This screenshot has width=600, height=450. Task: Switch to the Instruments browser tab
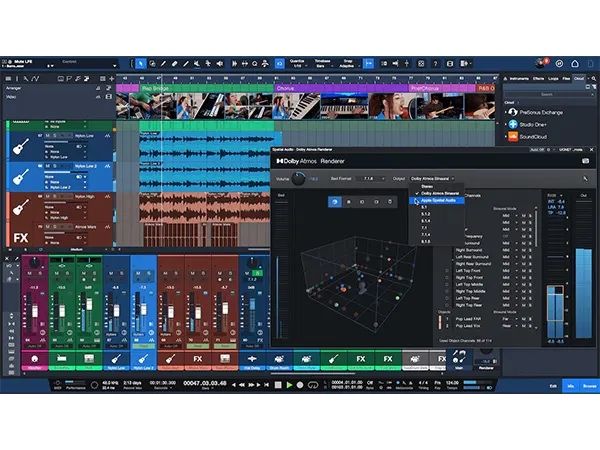[x=519, y=78]
